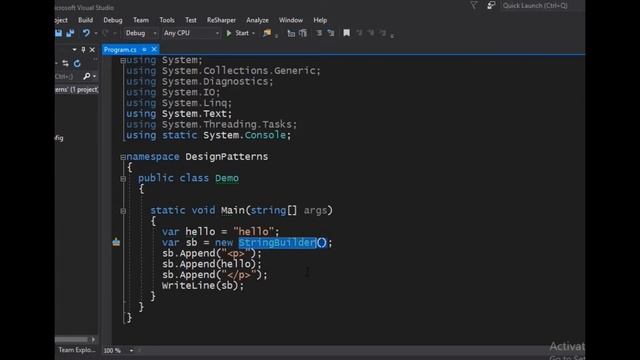This screenshot has height=360, width=640.
Task: Click the Solution Explorer search magnifier icon
Action: [x=87, y=76]
